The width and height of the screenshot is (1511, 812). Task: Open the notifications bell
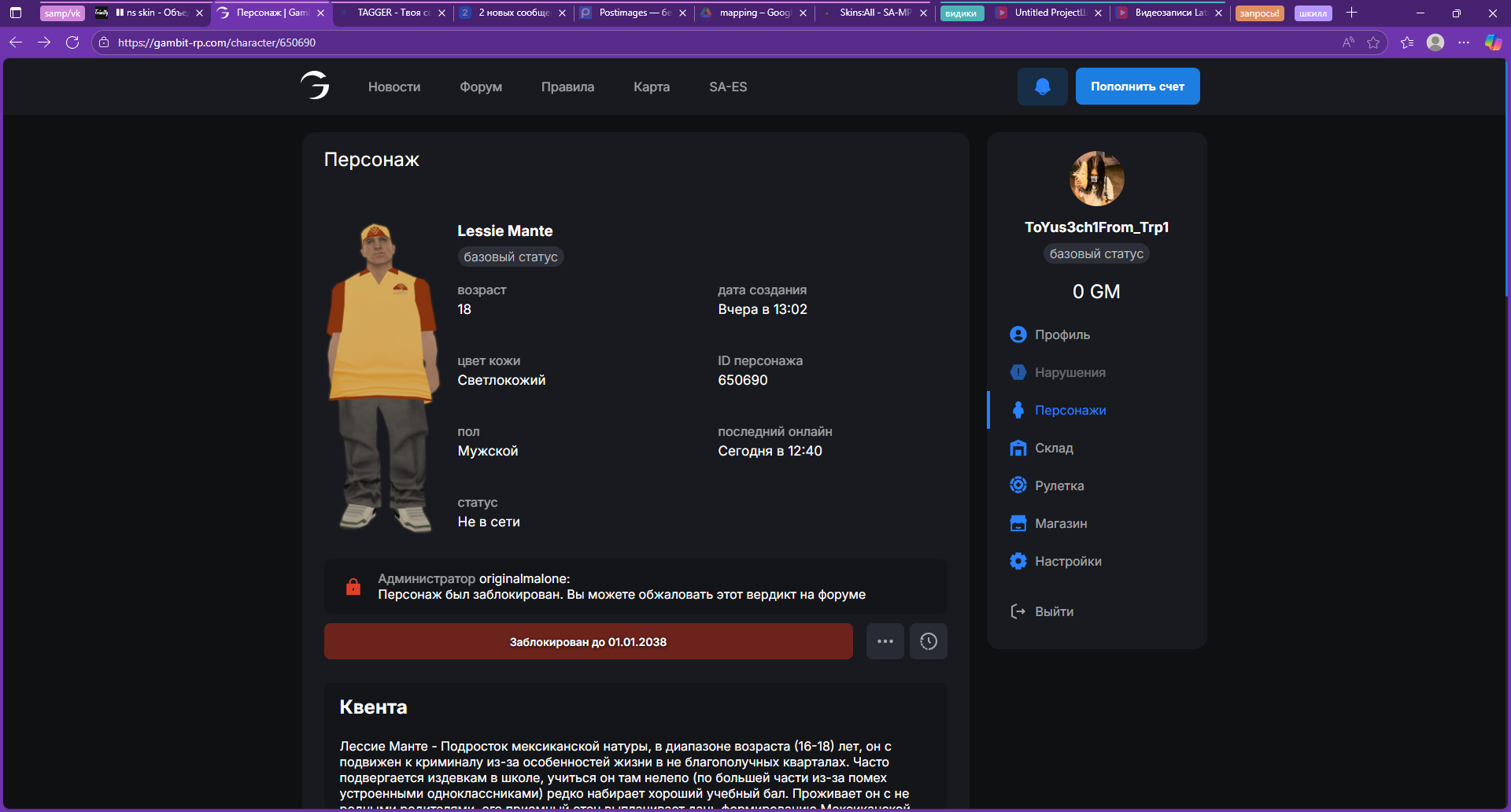pos(1042,87)
